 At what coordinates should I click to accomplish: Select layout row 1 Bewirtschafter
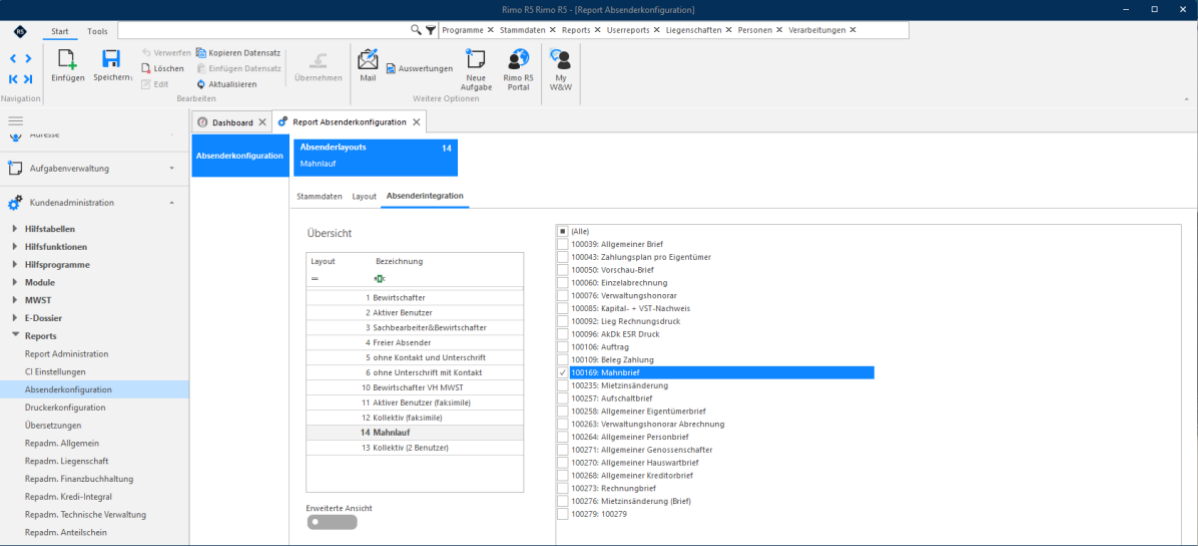click(x=414, y=297)
